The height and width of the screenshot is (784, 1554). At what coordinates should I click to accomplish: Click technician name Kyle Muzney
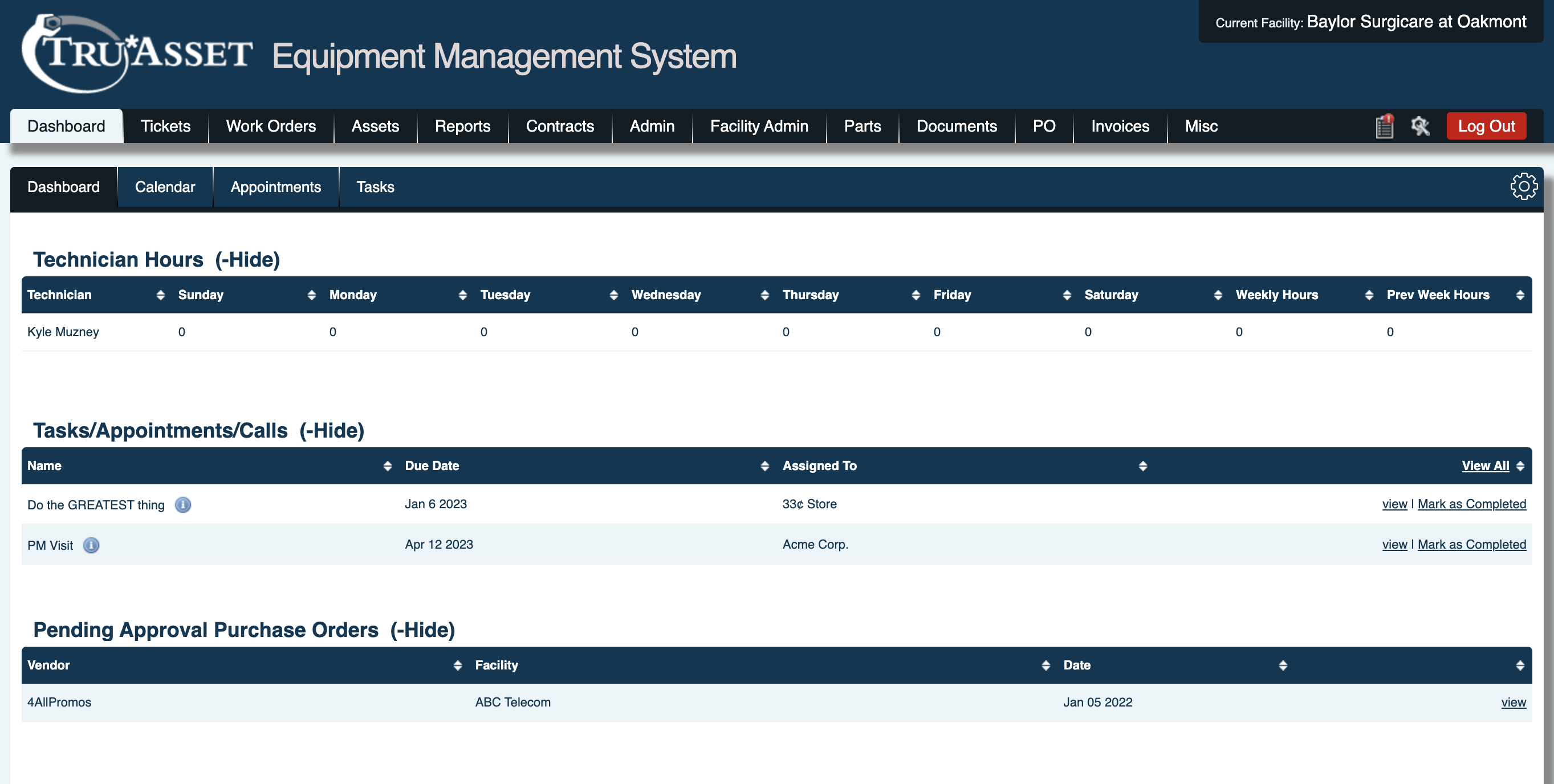pos(63,332)
